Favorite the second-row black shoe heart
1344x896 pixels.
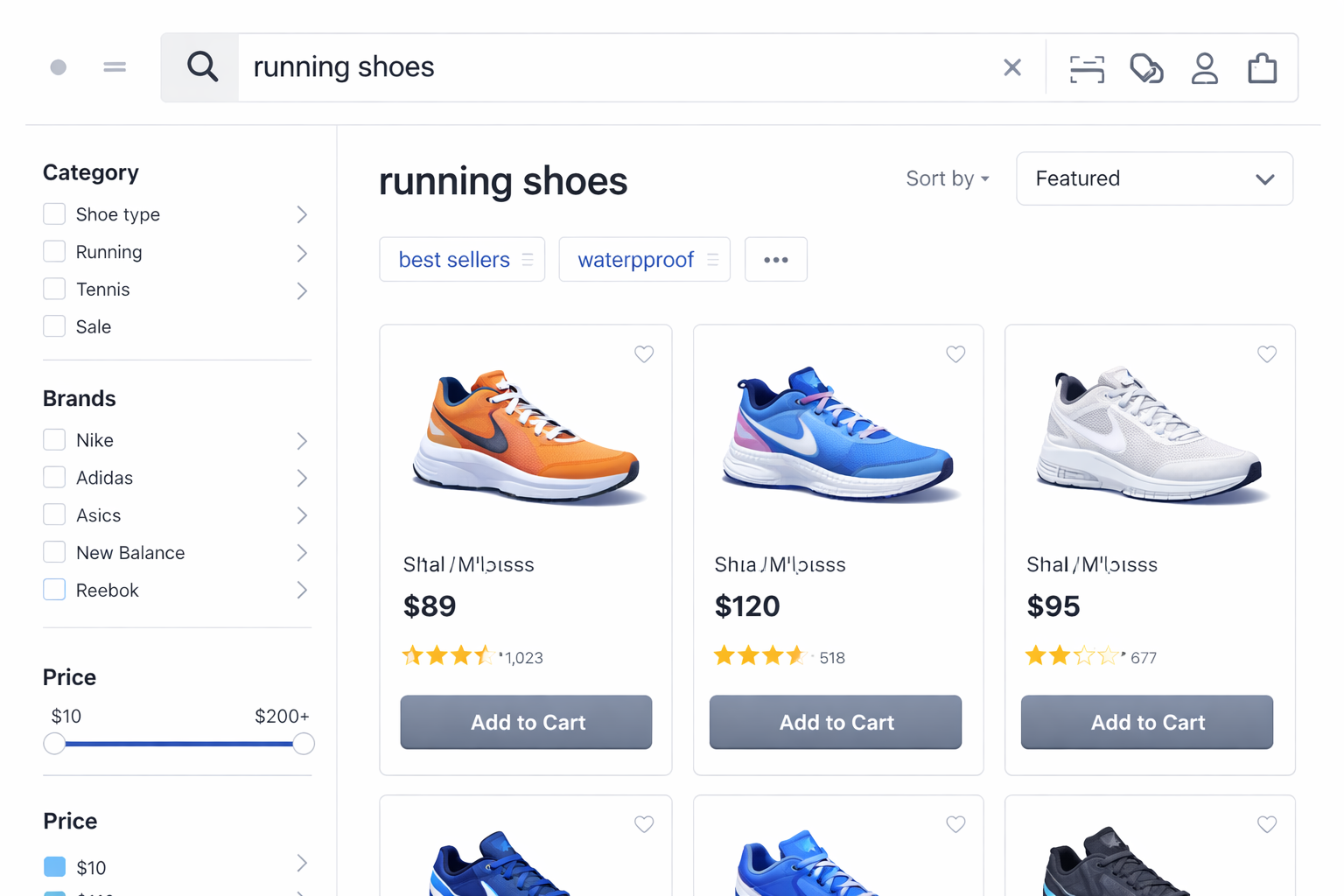point(1267,824)
